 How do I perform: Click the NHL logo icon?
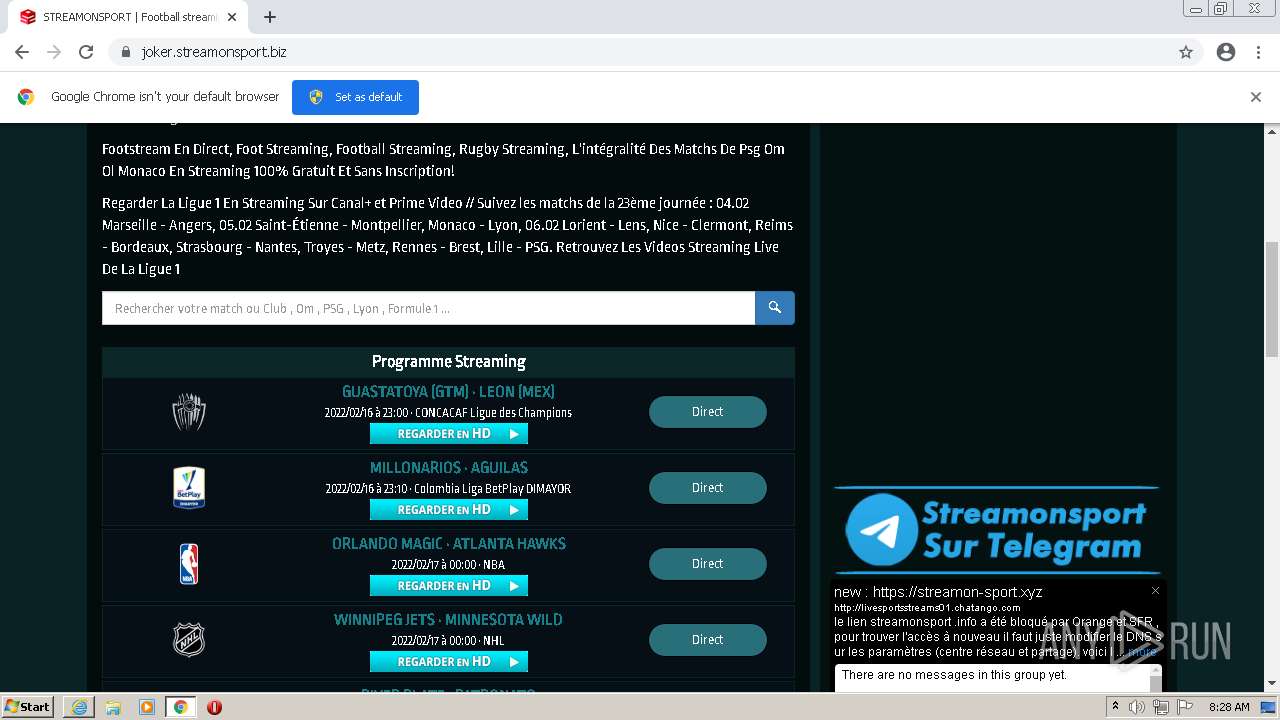coord(189,640)
